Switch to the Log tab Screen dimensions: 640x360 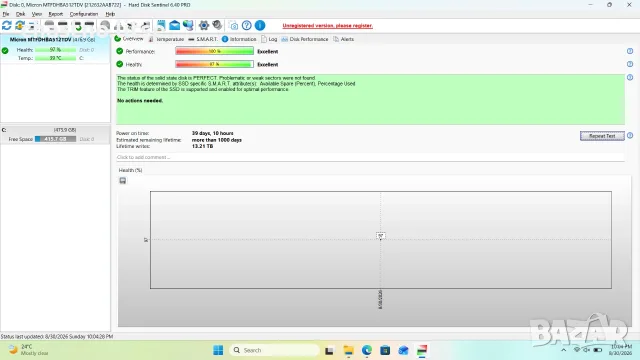[x=269, y=39]
